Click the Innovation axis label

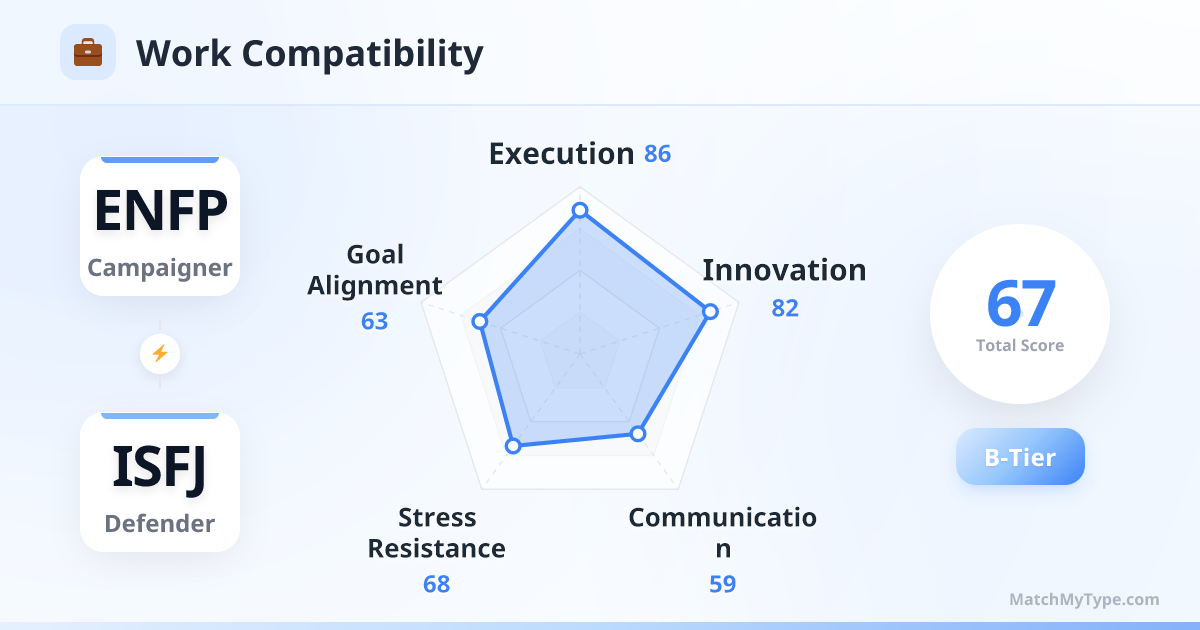pos(784,270)
